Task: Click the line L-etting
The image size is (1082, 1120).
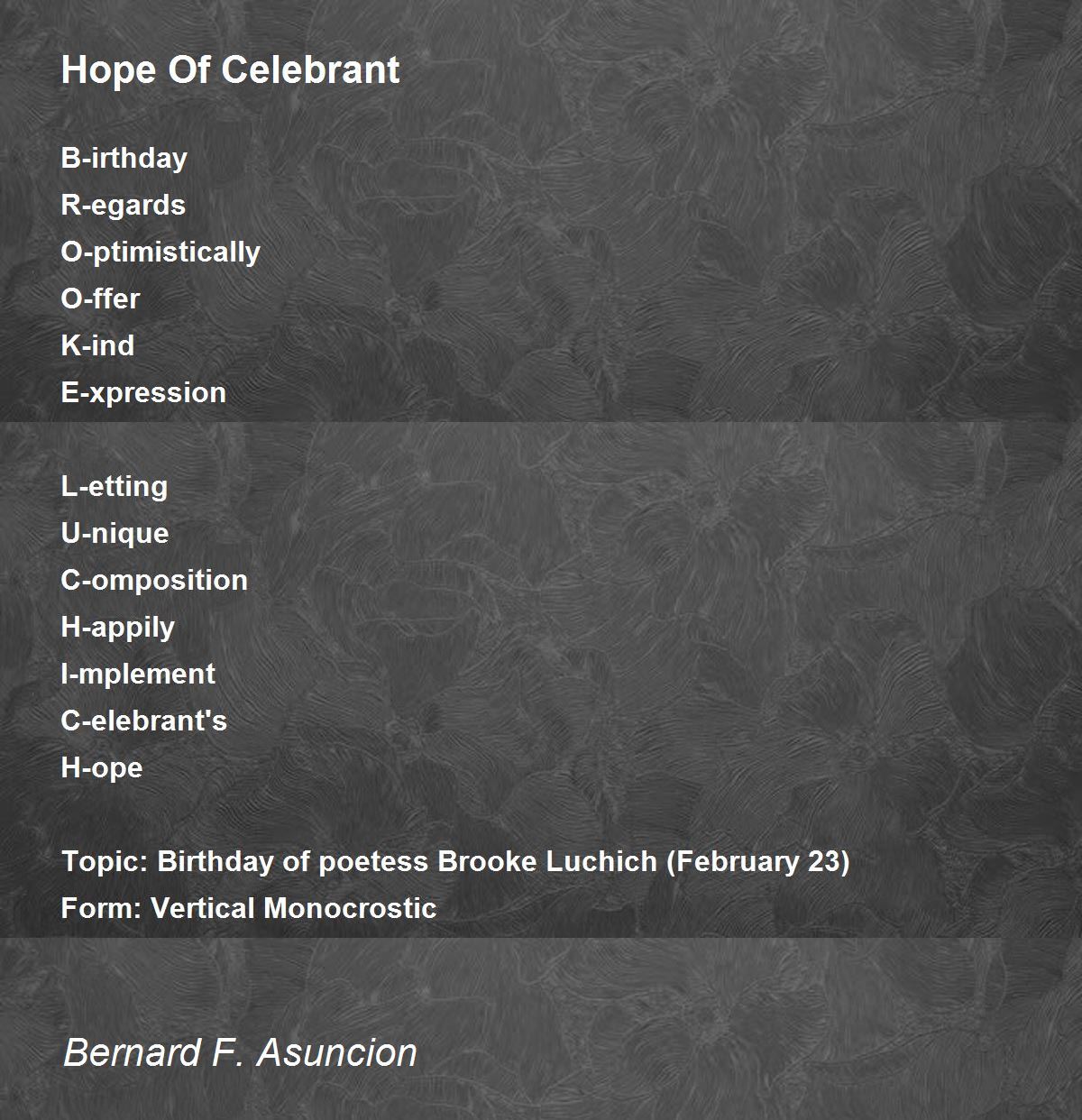Action: 115,487
